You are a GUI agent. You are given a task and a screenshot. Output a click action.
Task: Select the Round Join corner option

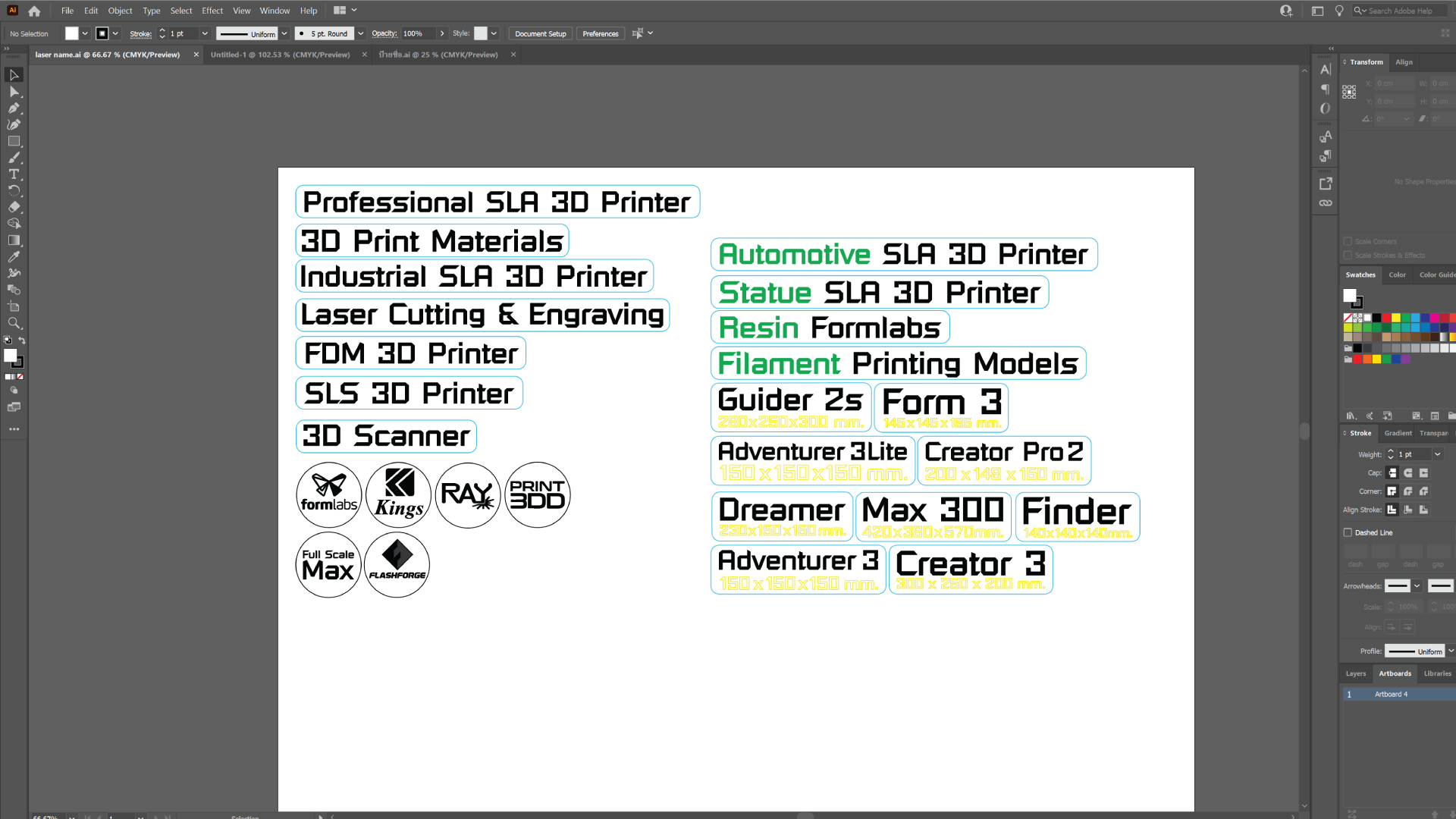[1408, 491]
